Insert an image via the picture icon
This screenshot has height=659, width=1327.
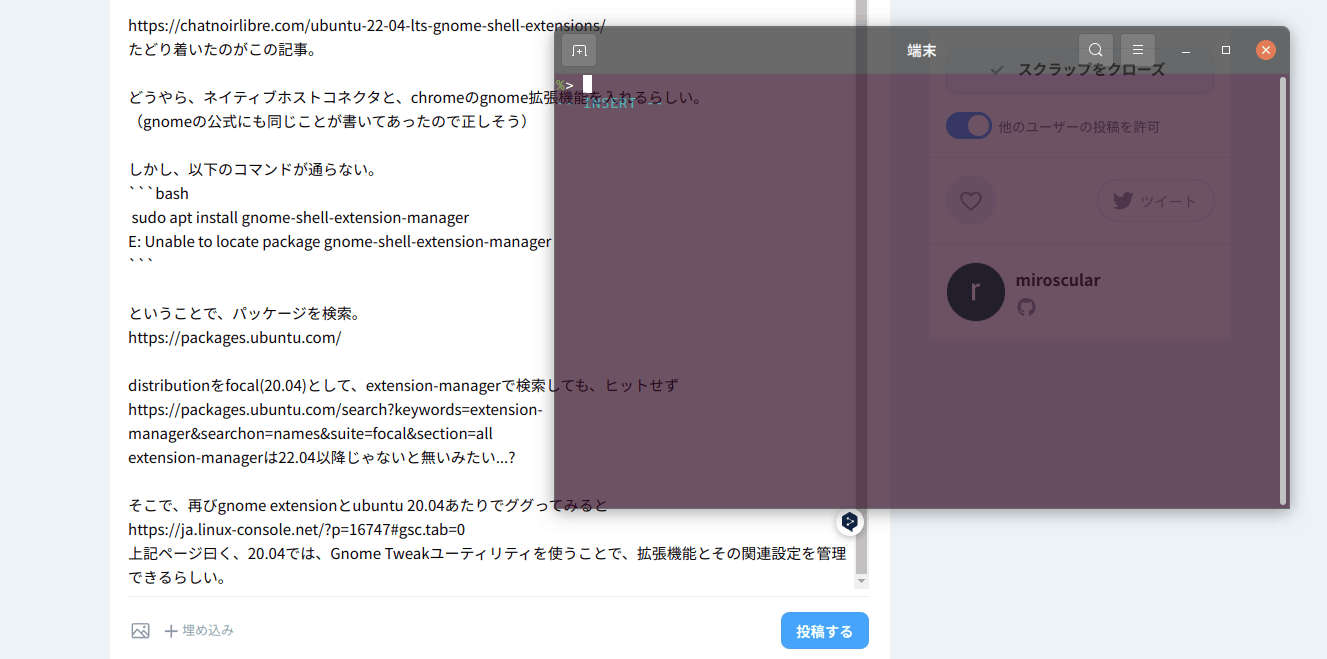click(140, 631)
